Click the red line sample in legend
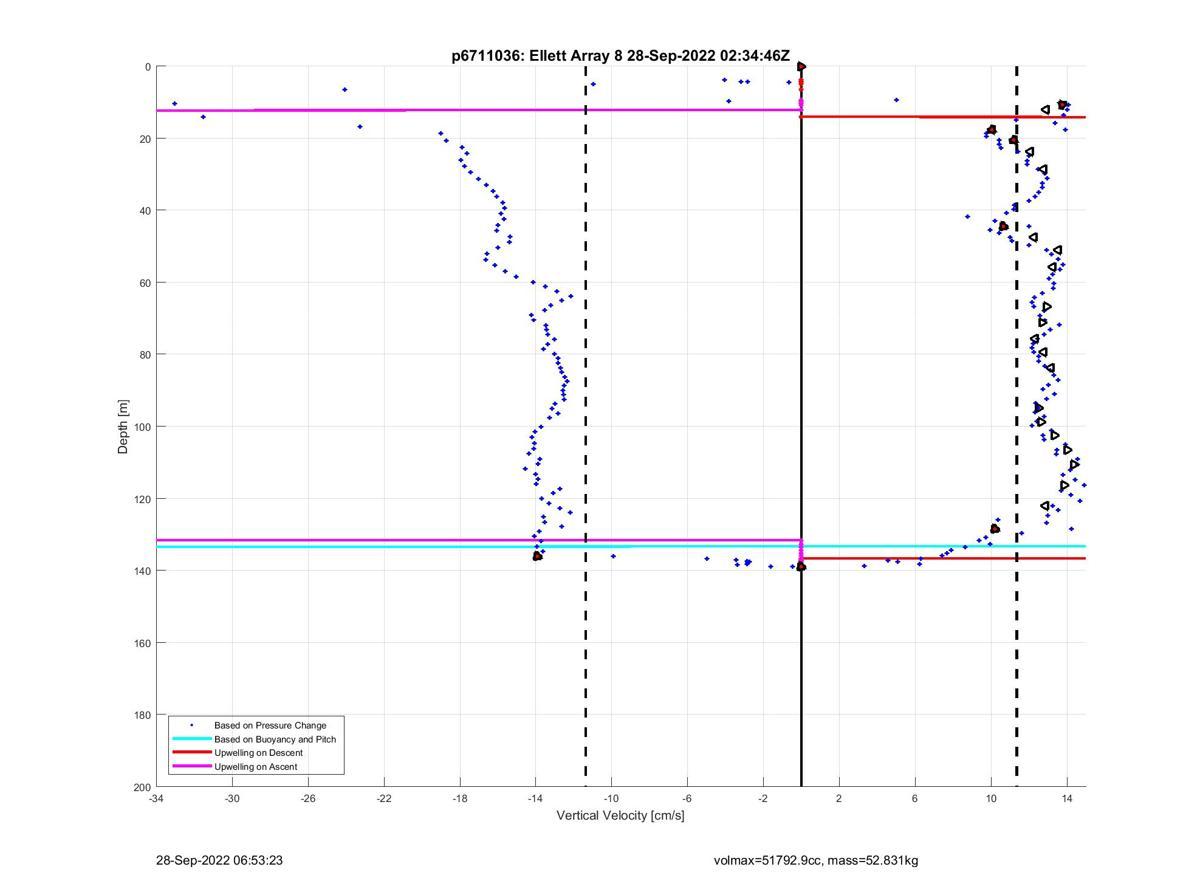 [x=191, y=753]
